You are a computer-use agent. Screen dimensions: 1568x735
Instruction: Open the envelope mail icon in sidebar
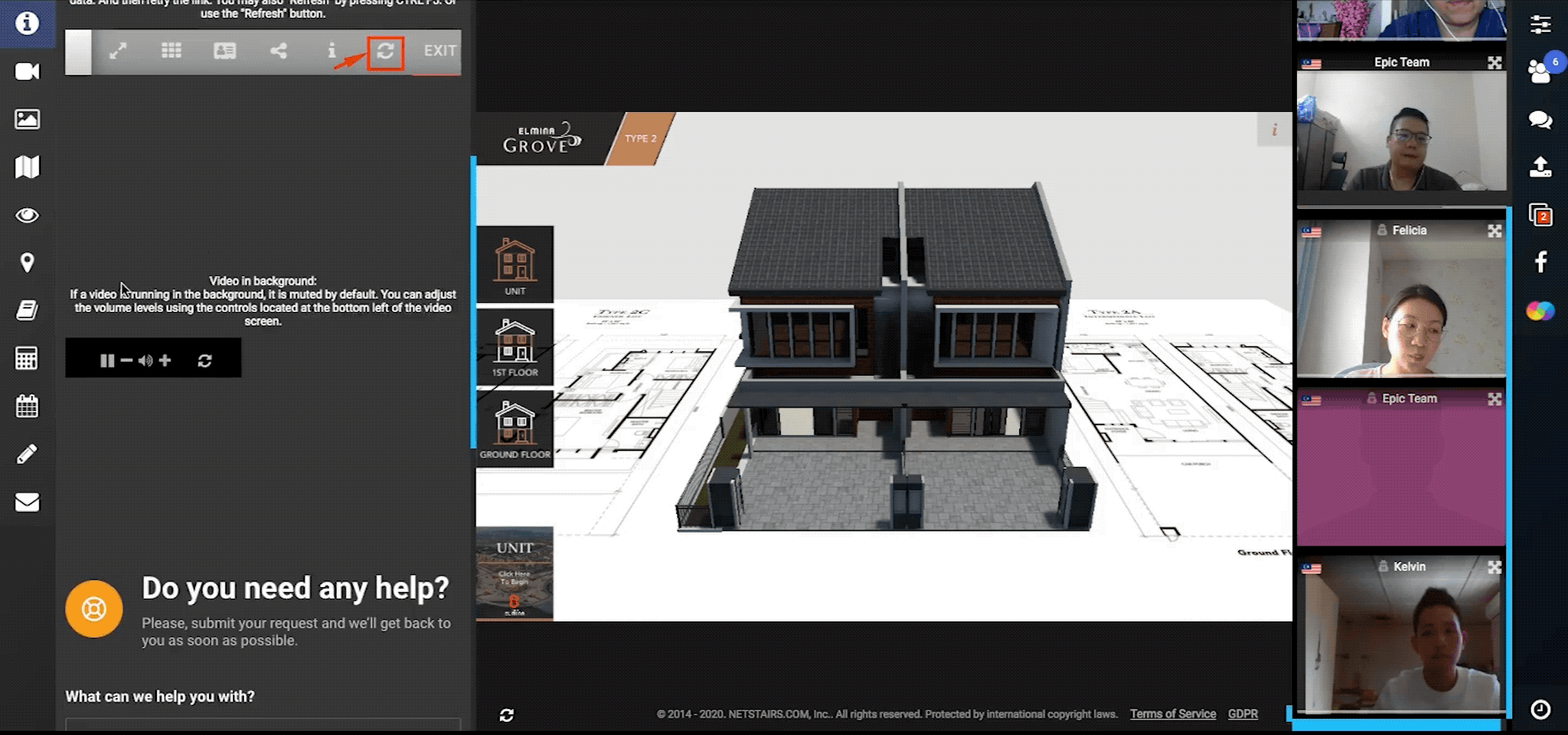click(x=27, y=502)
